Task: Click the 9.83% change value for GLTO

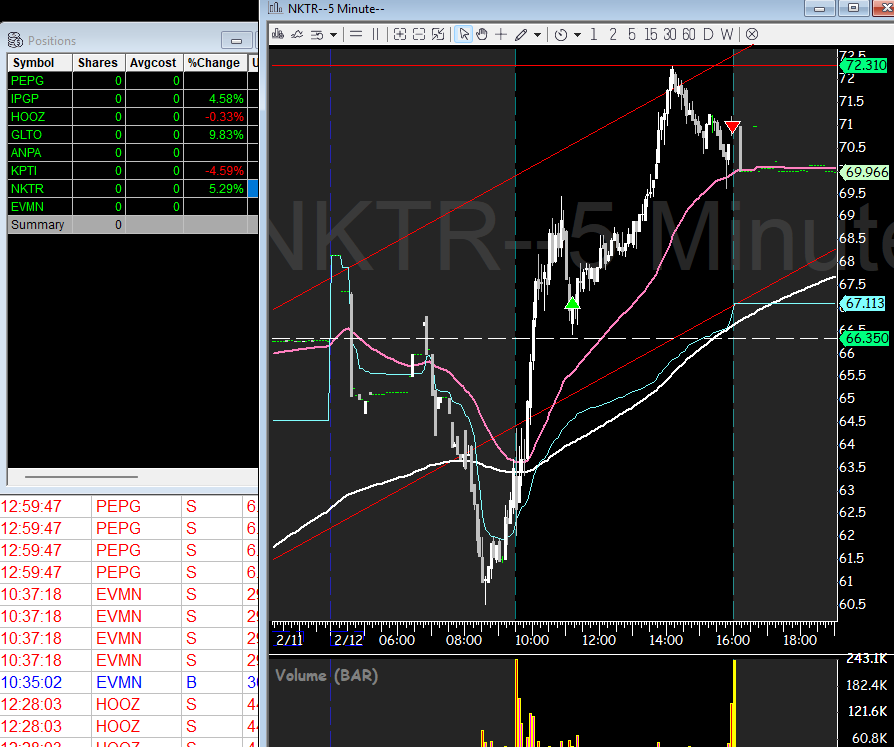Action: pyautogui.click(x=226, y=135)
